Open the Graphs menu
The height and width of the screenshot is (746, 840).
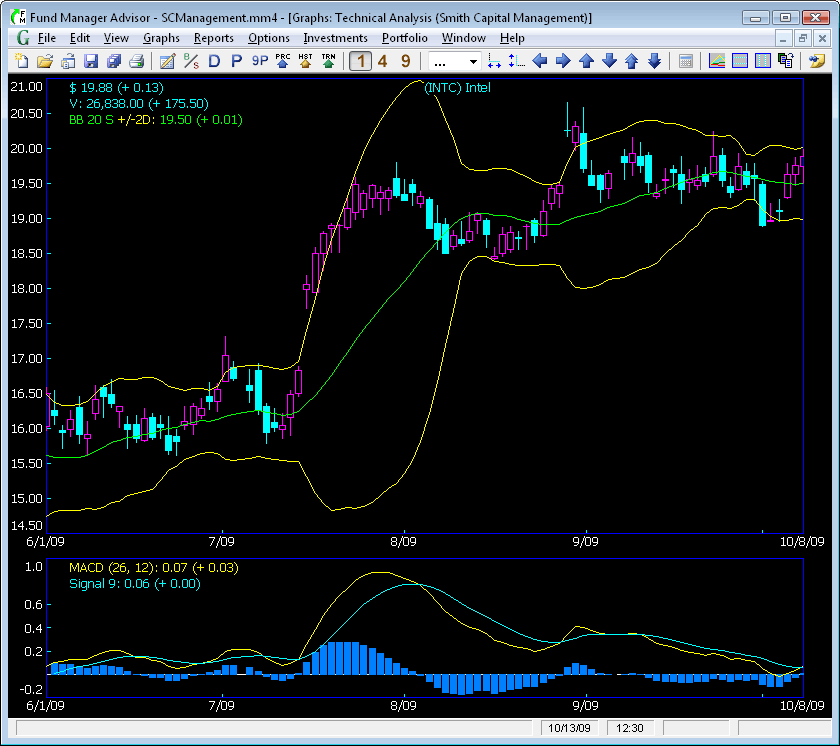(161, 38)
